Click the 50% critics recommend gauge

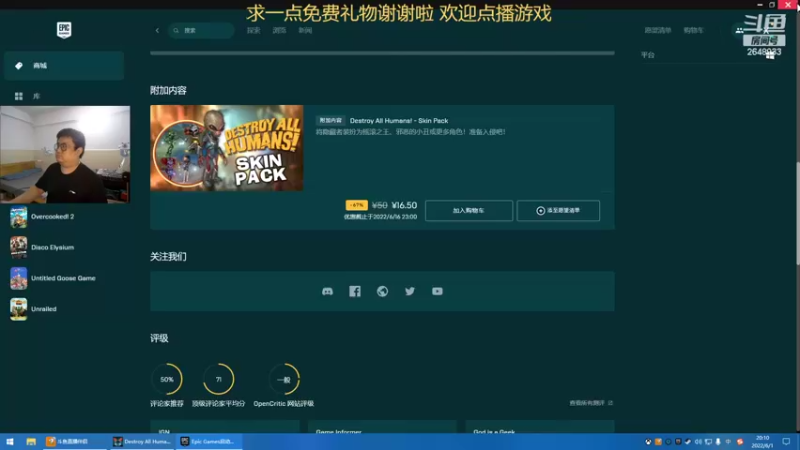click(x=167, y=379)
